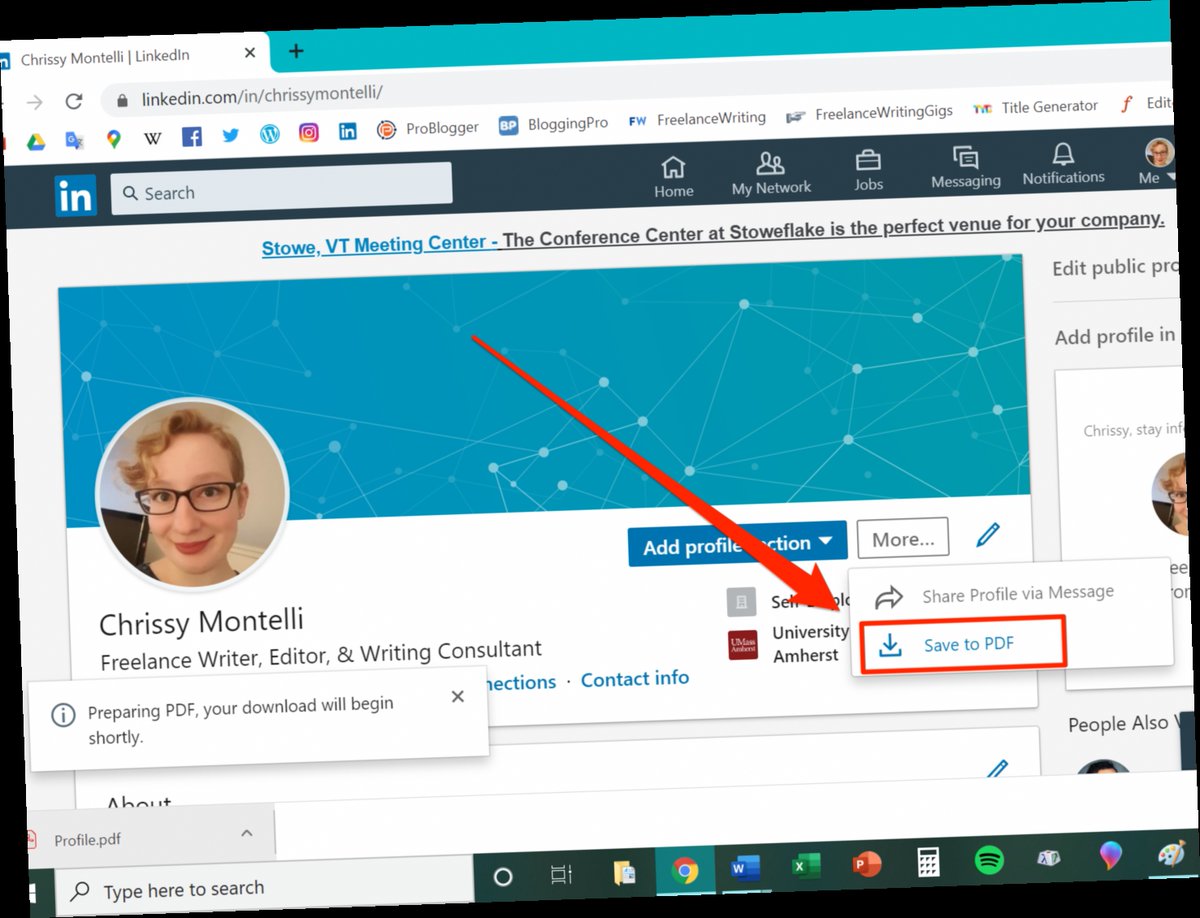1200x918 pixels.
Task: Expand the Profile.pdf download chevron
Action: tap(246, 832)
